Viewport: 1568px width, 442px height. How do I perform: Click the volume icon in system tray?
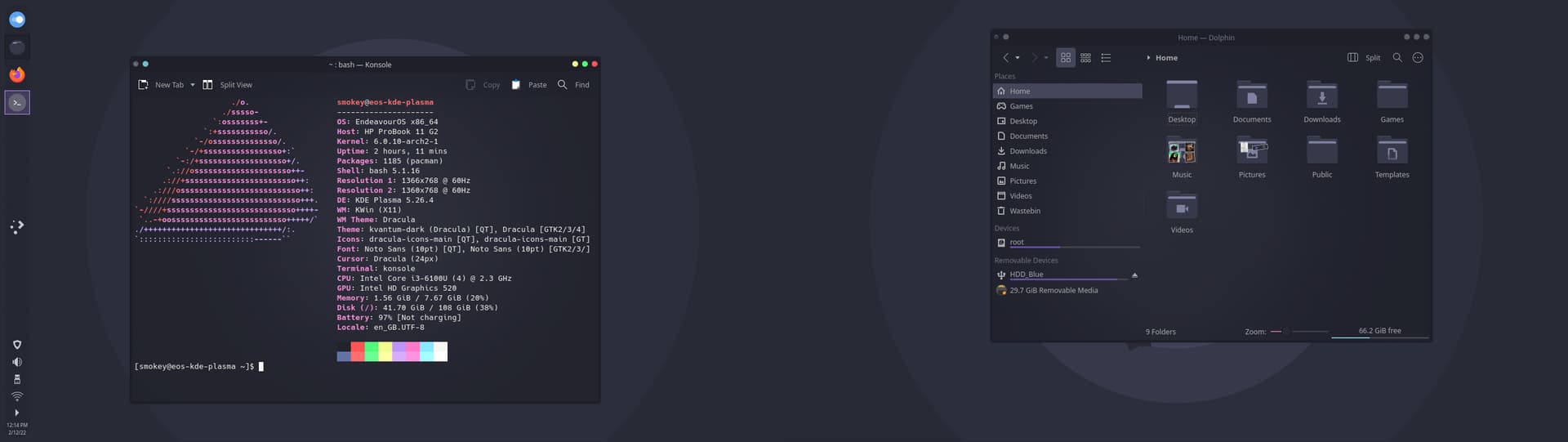pyautogui.click(x=17, y=362)
